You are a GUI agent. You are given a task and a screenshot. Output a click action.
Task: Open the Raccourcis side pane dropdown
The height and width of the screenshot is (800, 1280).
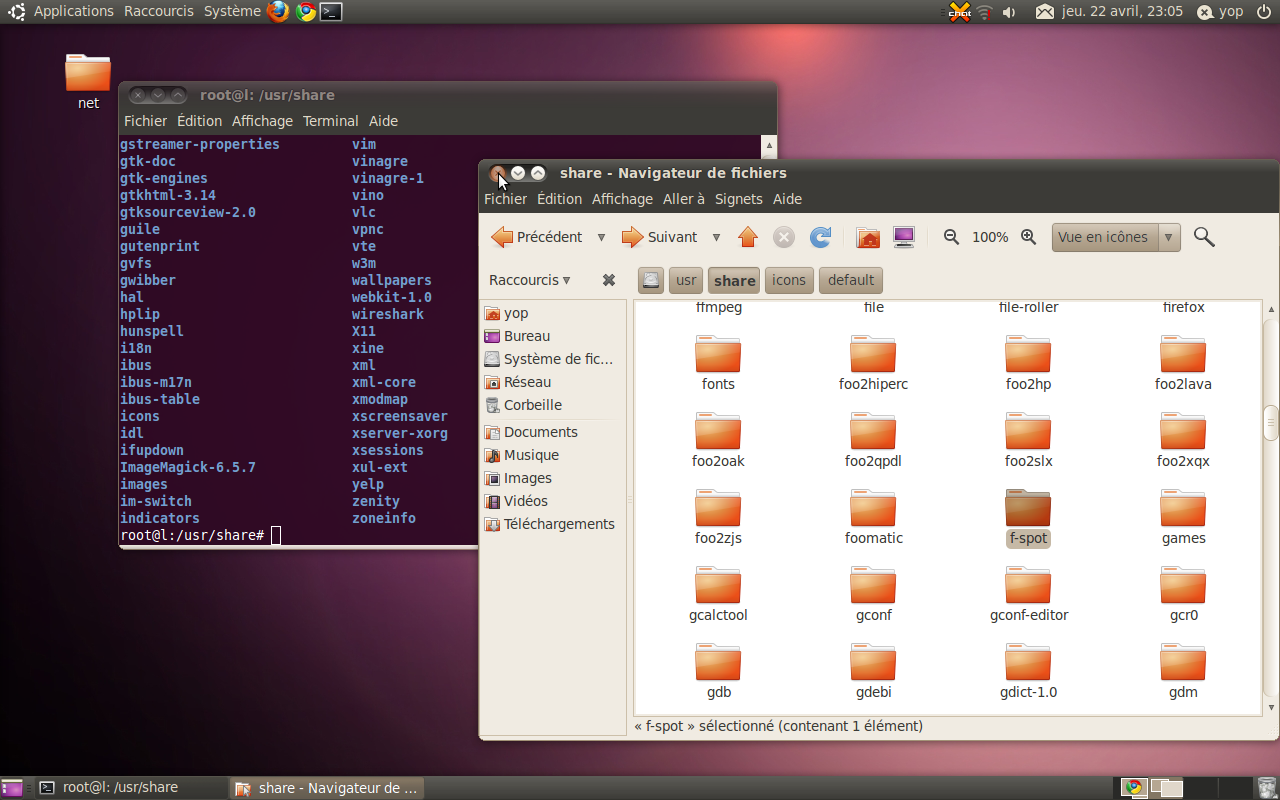pos(530,280)
